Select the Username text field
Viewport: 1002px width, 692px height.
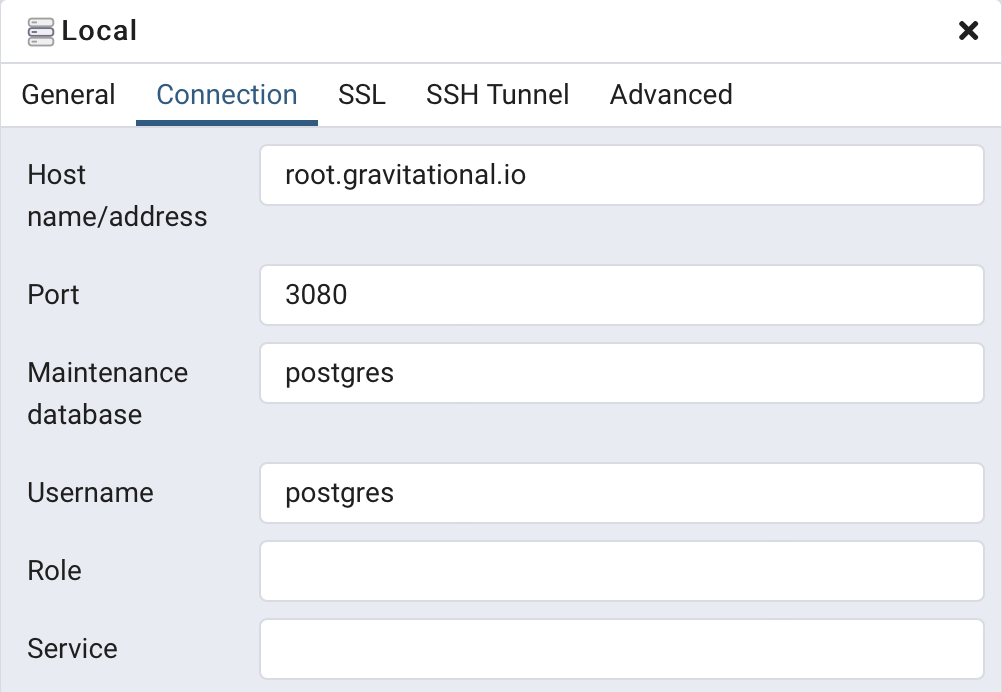[x=621, y=493]
